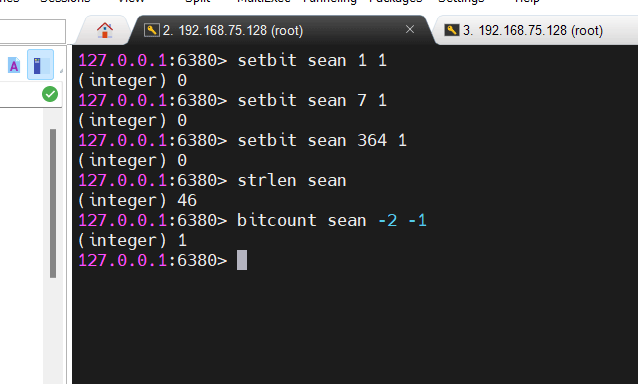Click the terminal cursor at the last prompt
This screenshot has height=384, width=638.
(x=242, y=260)
